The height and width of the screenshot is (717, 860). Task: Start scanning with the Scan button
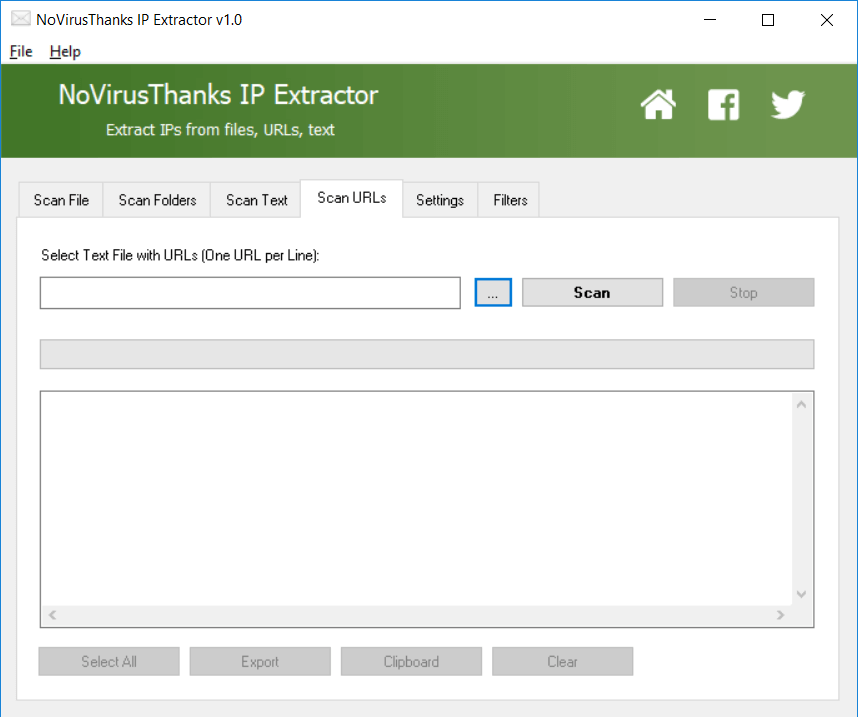coord(592,292)
